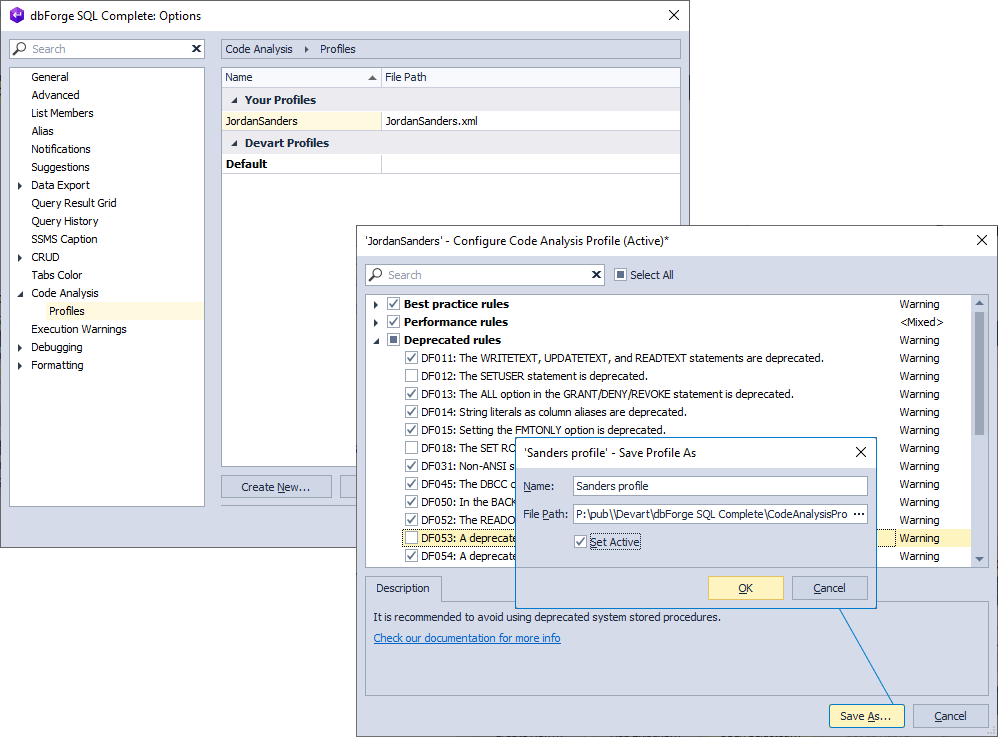Collapse the Code Analysis options node

click(20, 293)
